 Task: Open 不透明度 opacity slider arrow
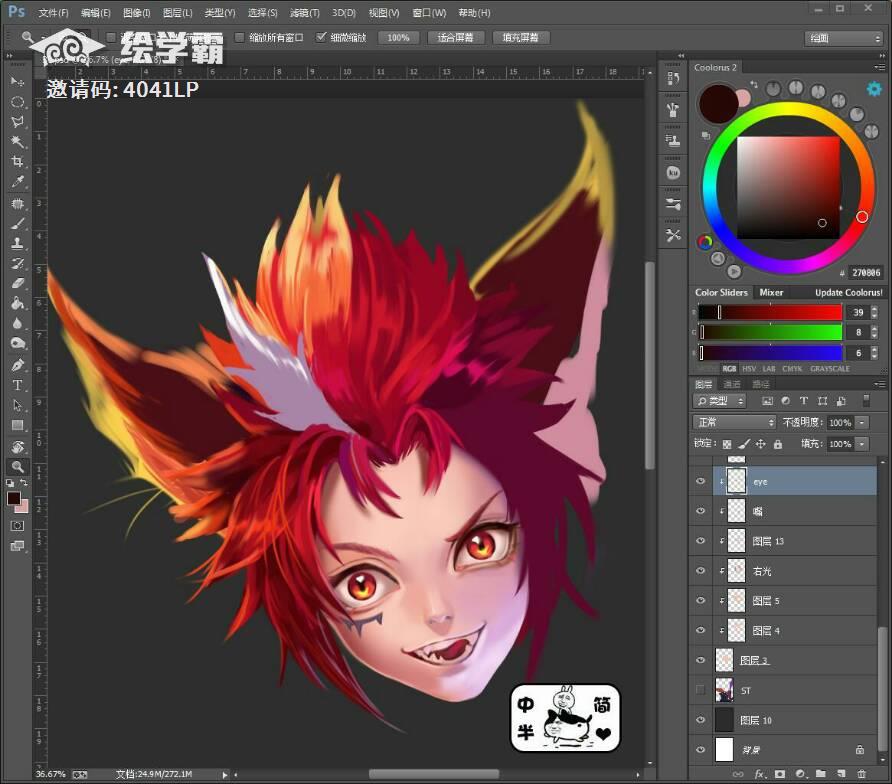862,423
